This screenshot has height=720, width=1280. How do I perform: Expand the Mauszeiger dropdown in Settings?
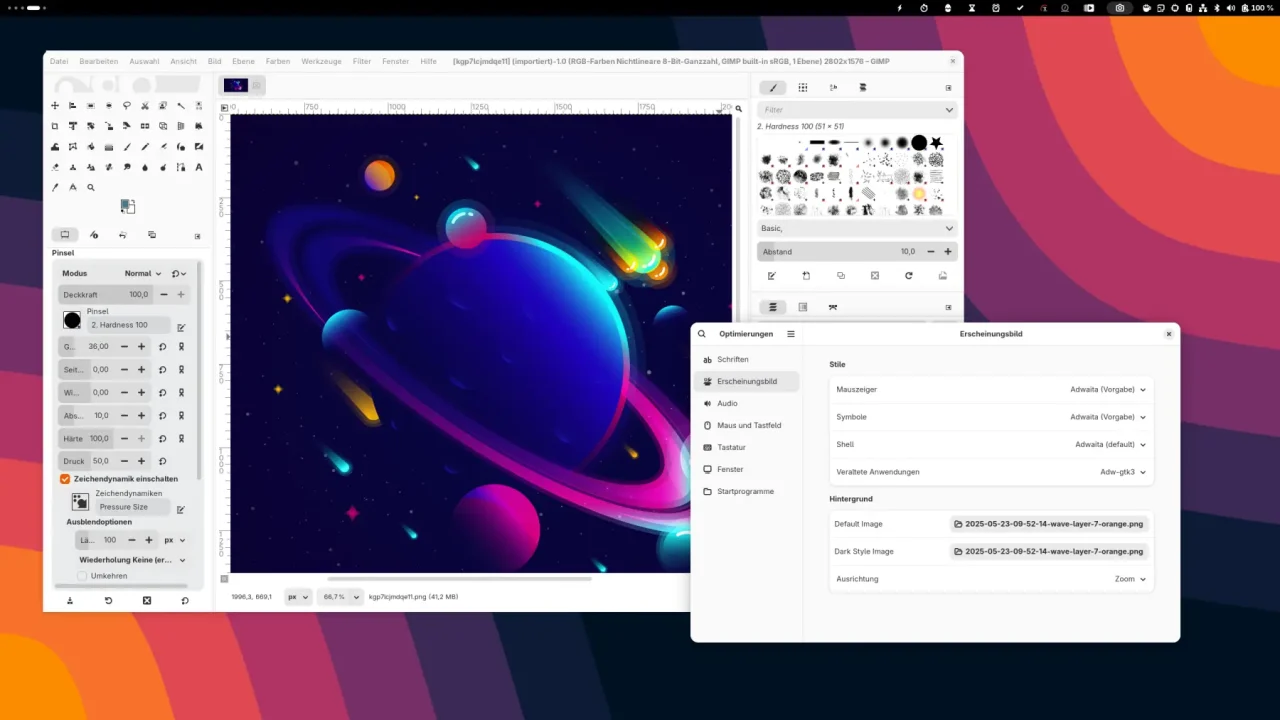pyautogui.click(x=1107, y=389)
